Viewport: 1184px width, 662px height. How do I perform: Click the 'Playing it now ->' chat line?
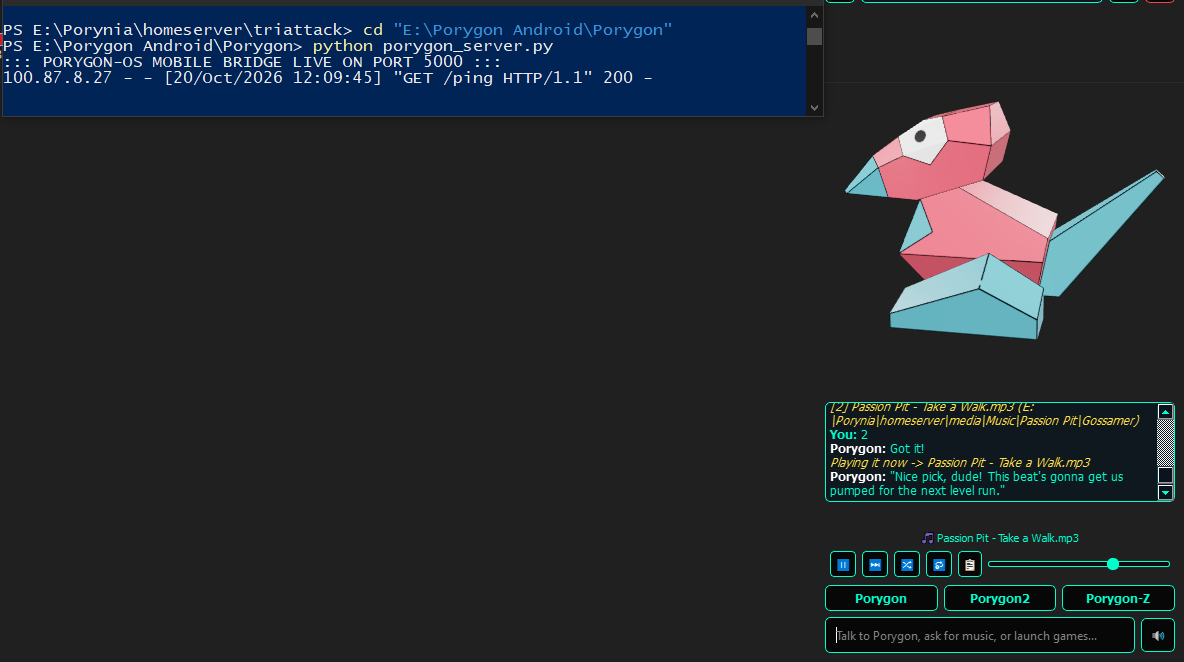coord(960,463)
